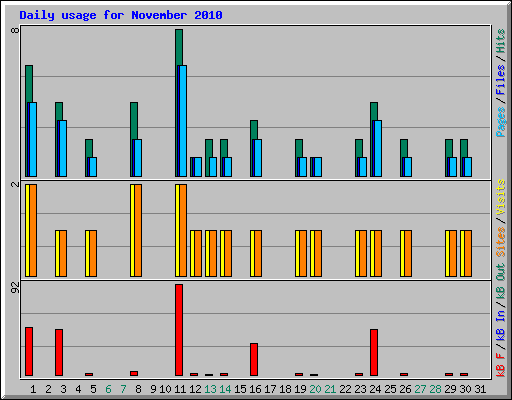Click the cyan Pages bar for day 3
This screenshot has height=400, width=512.
click(x=63, y=148)
